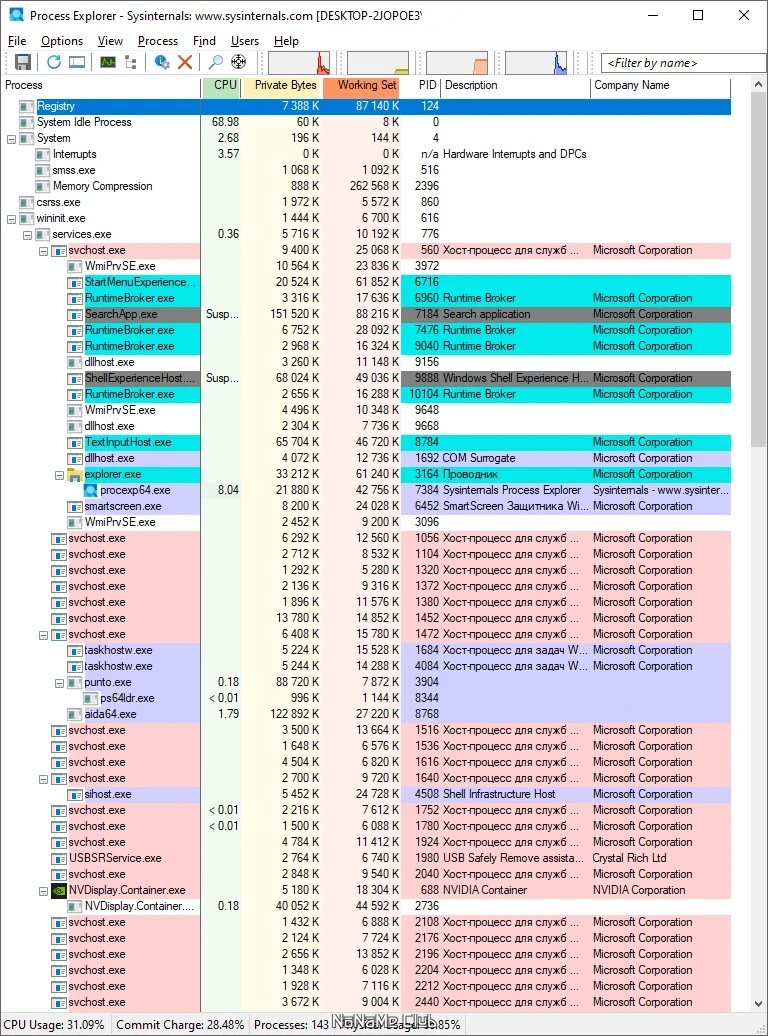Collapse the wininit.exe tree node

point(11,219)
